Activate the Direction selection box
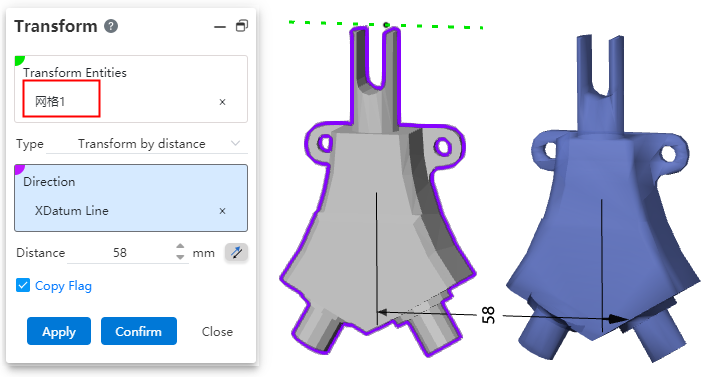Image resolution: width=722 pixels, height=377 pixels. click(131, 198)
